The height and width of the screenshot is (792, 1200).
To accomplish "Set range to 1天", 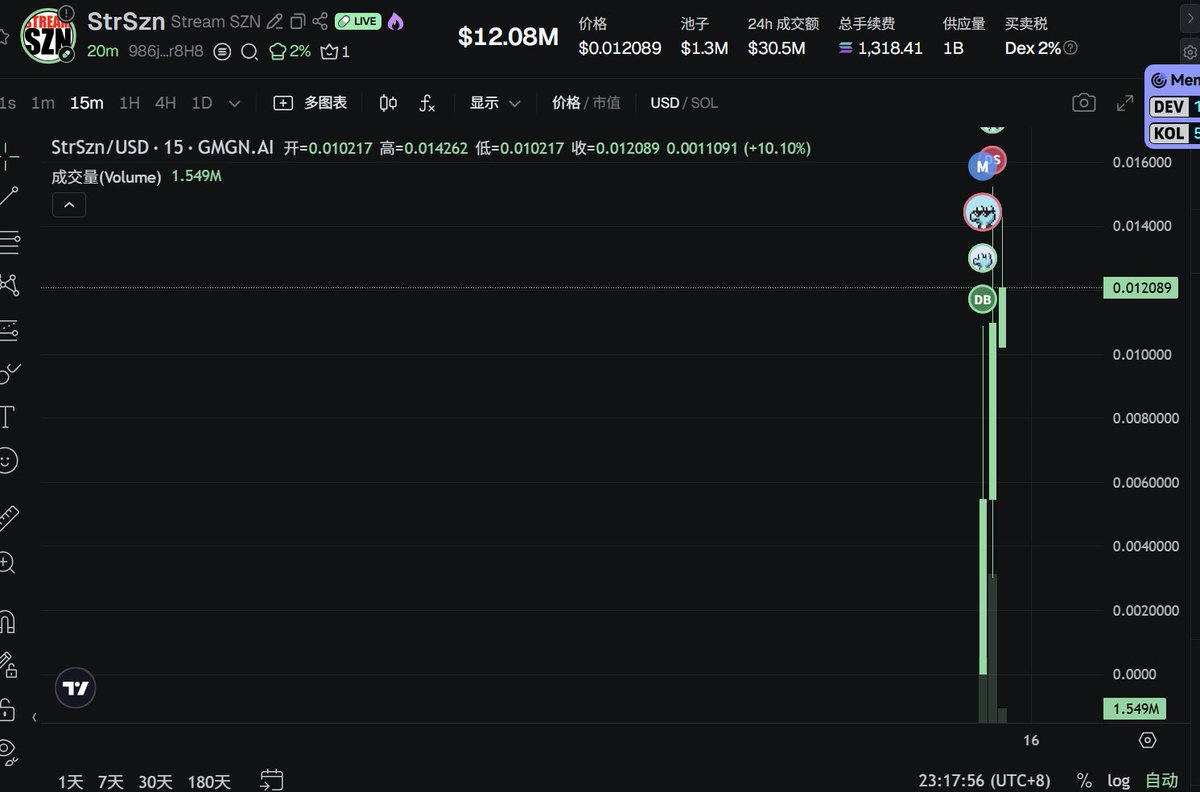I will click(70, 782).
